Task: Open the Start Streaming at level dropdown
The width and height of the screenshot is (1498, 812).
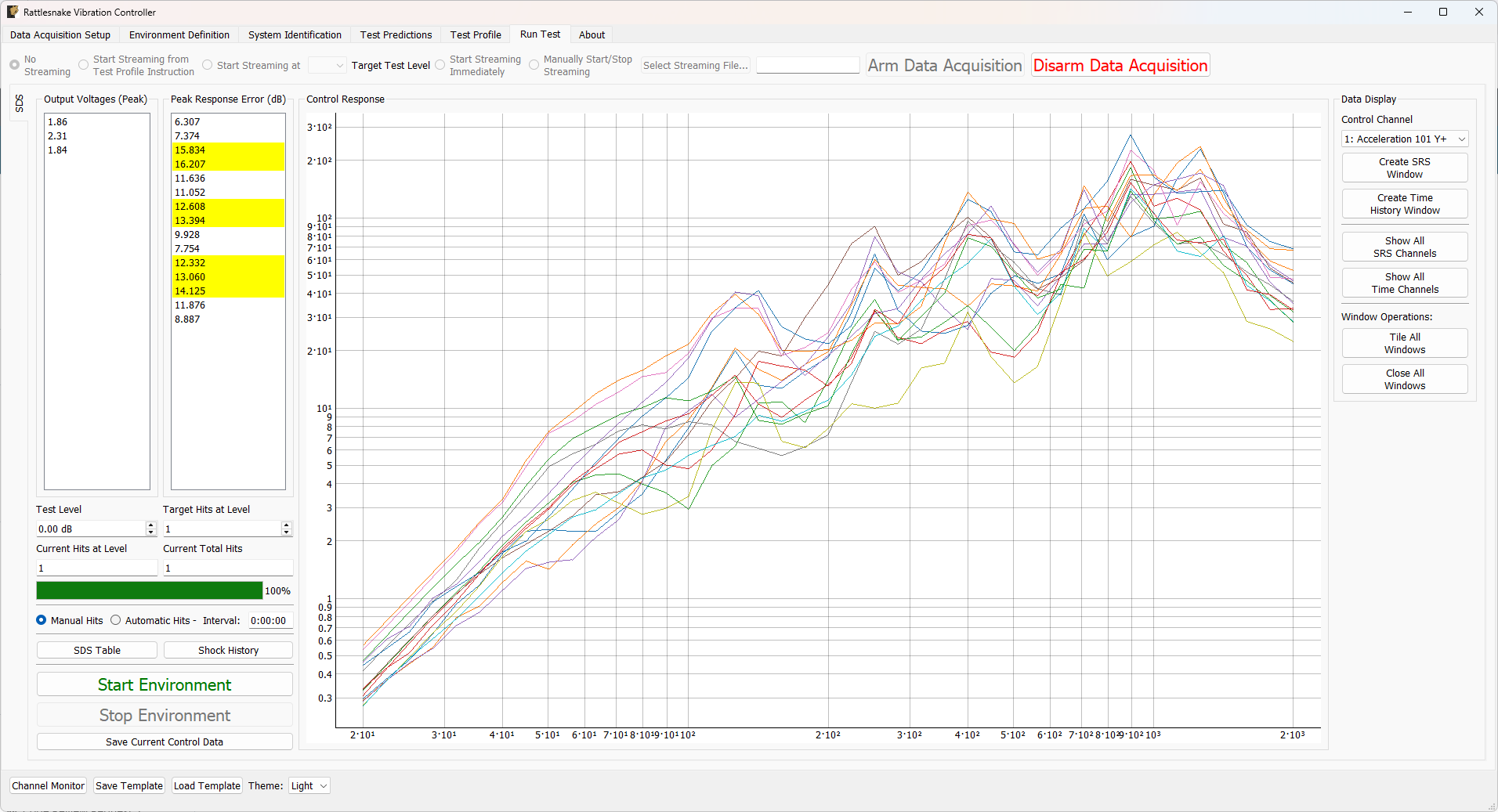Action: coord(327,66)
